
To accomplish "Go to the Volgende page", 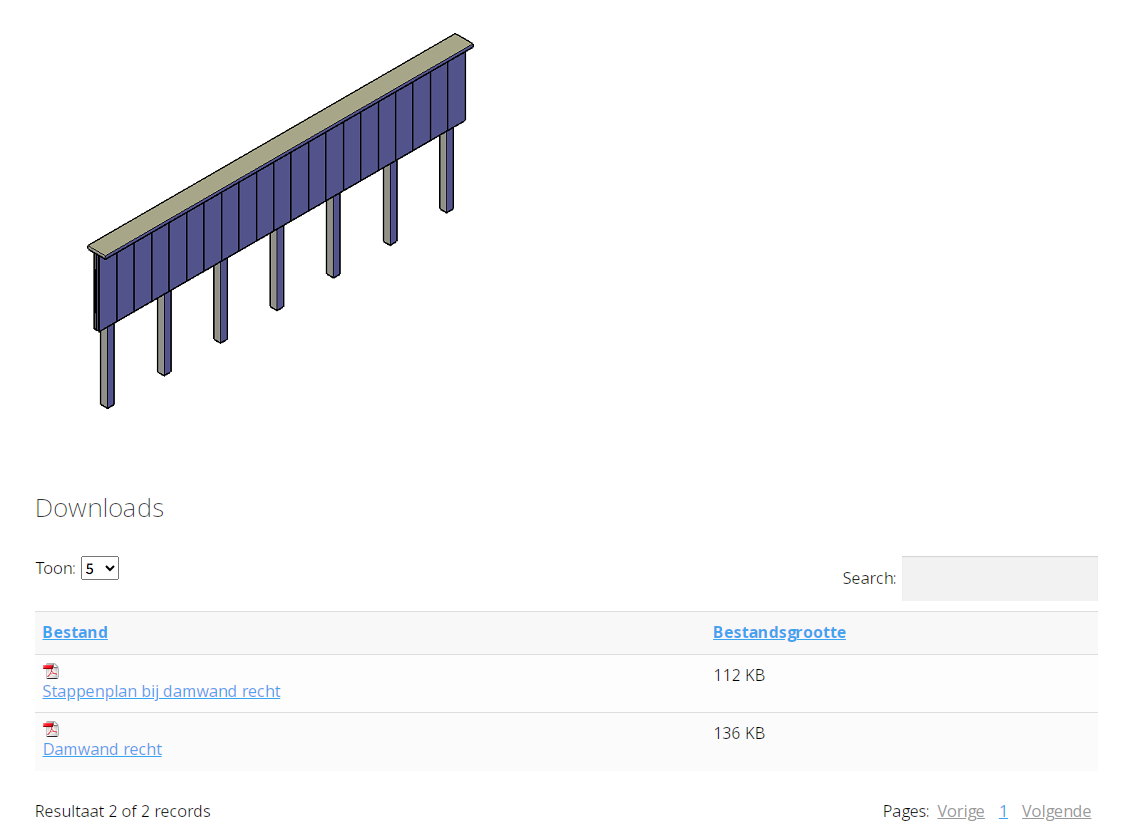I will (x=1056, y=812).
